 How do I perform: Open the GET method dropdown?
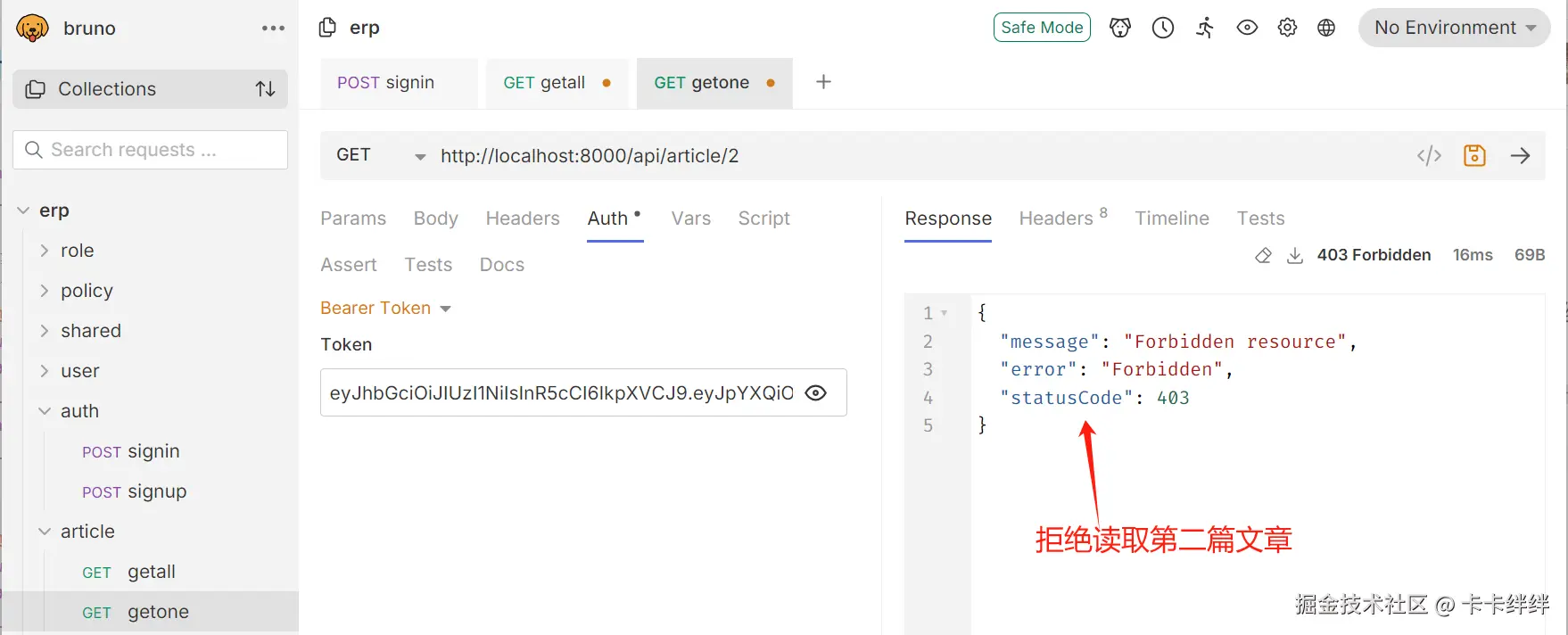pos(381,155)
